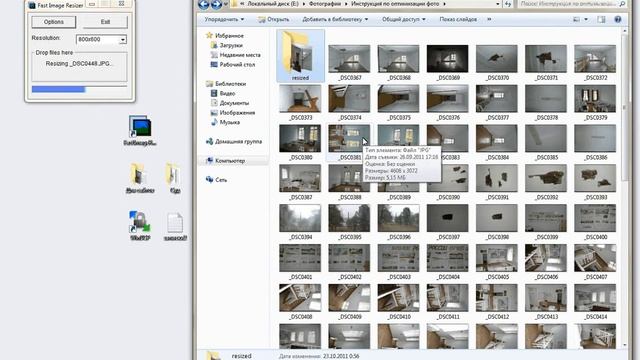Click the change view icon
Image resolution: width=640 pixels, height=360 pixels.
pyautogui.click(x=577, y=19)
